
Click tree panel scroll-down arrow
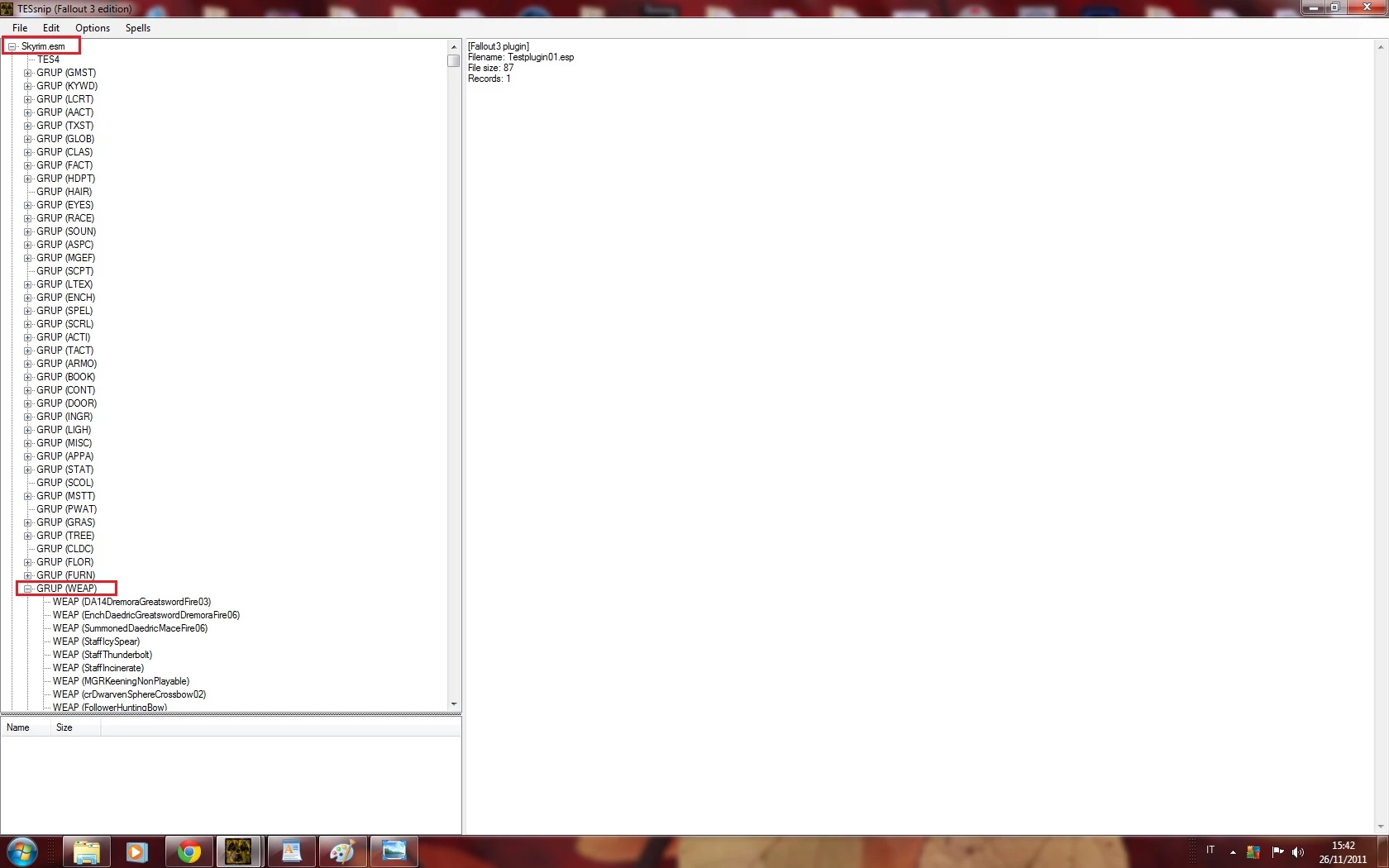[453, 704]
